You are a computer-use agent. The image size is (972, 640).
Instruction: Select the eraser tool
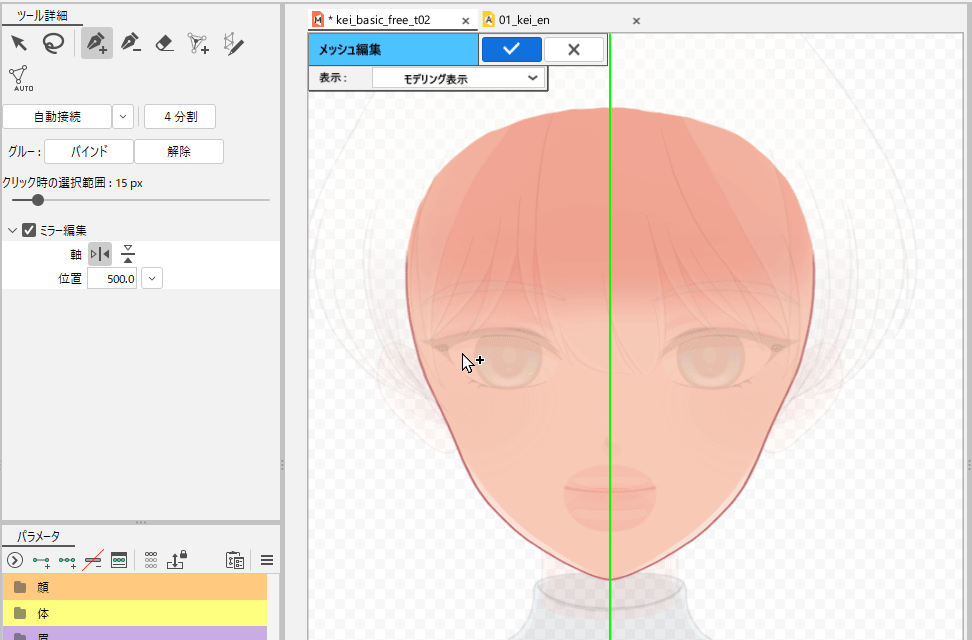tap(165, 43)
